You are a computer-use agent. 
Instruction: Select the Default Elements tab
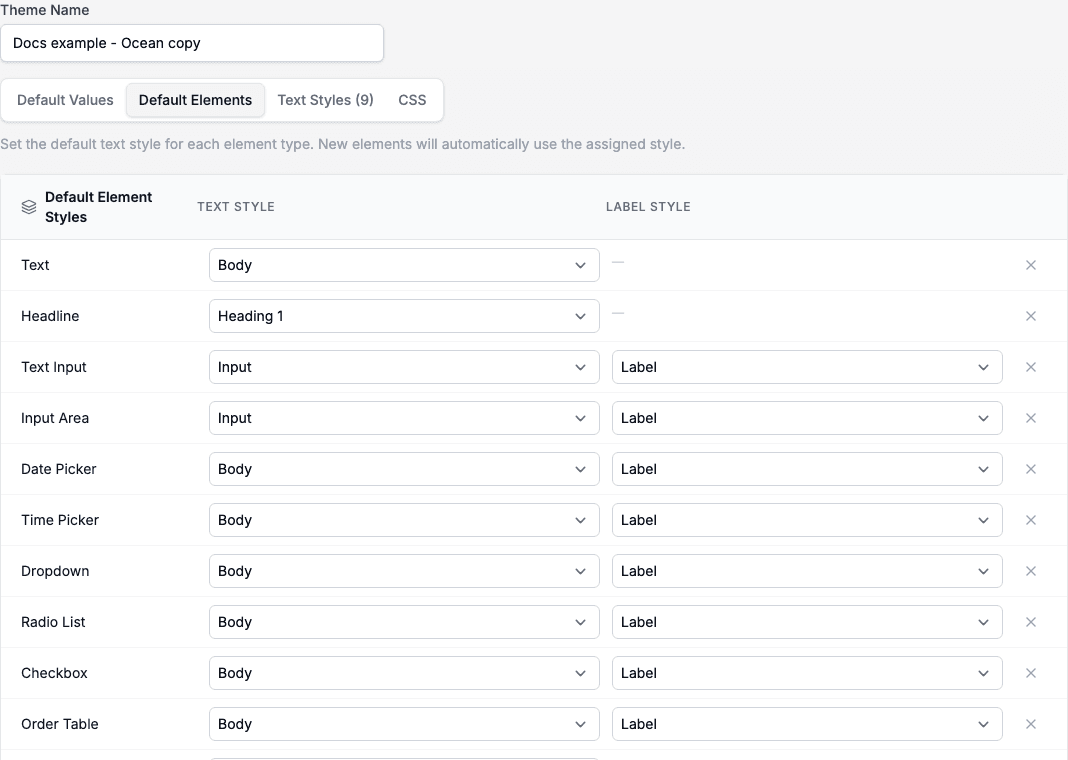(195, 100)
